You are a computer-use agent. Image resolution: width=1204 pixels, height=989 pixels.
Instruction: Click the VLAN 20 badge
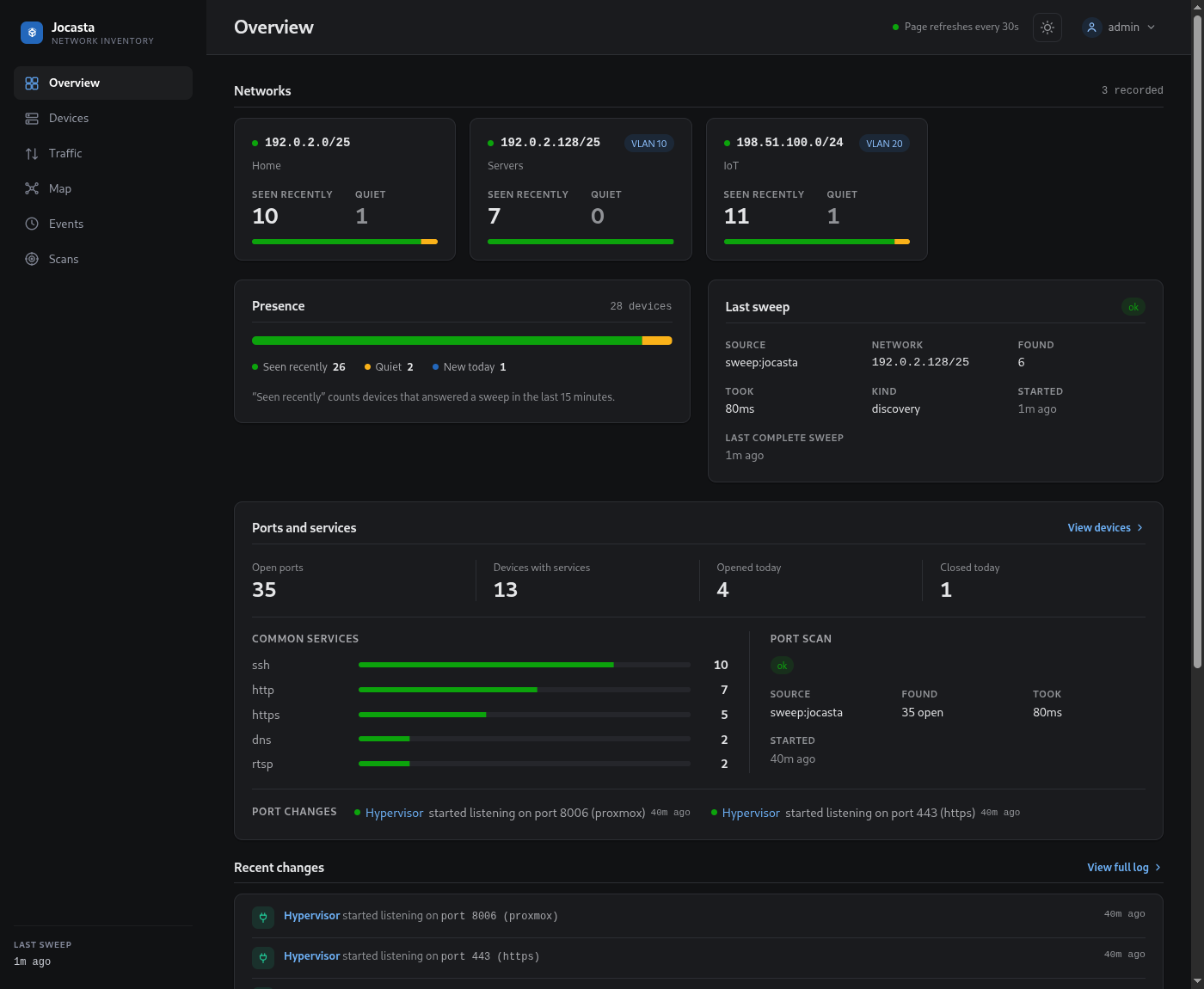click(x=884, y=144)
